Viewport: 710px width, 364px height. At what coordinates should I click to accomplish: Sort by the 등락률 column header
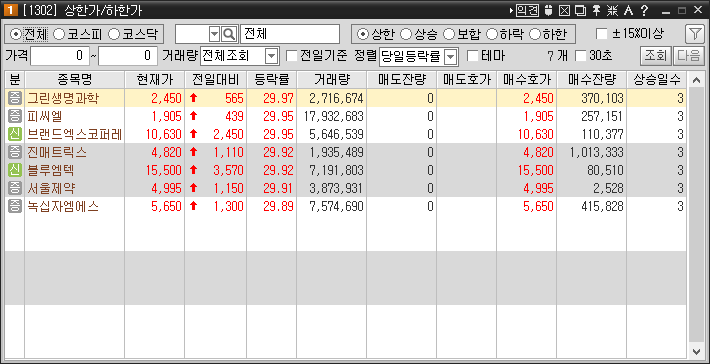coord(272,80)
